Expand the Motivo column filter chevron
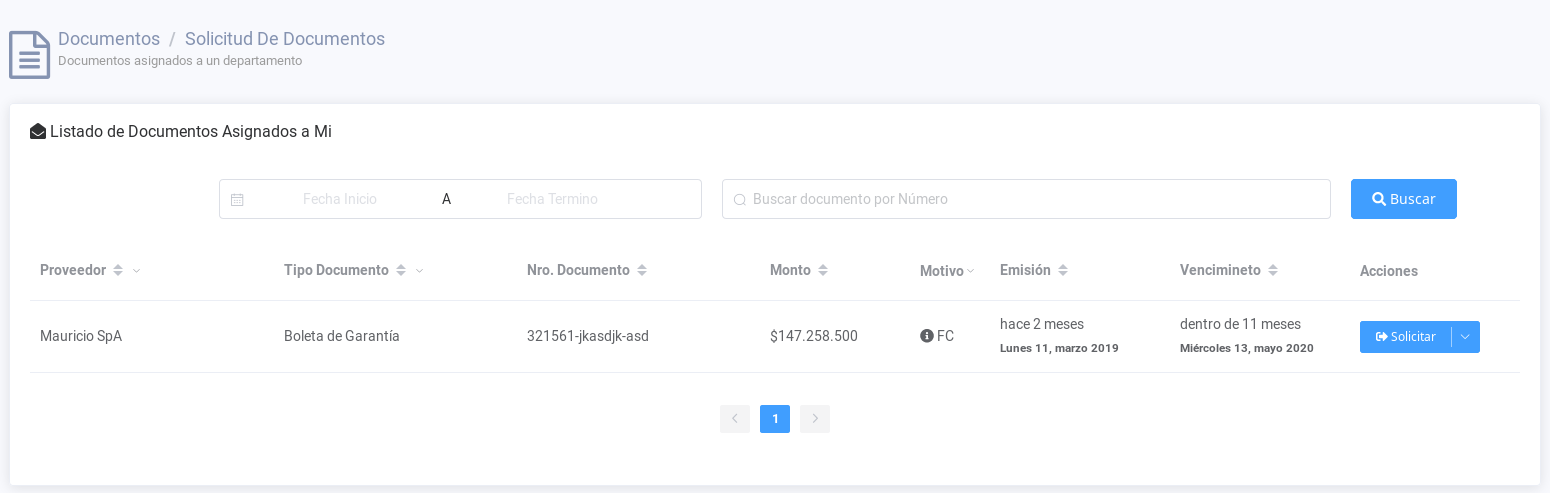1550x493 pixels. coord(970,271)
